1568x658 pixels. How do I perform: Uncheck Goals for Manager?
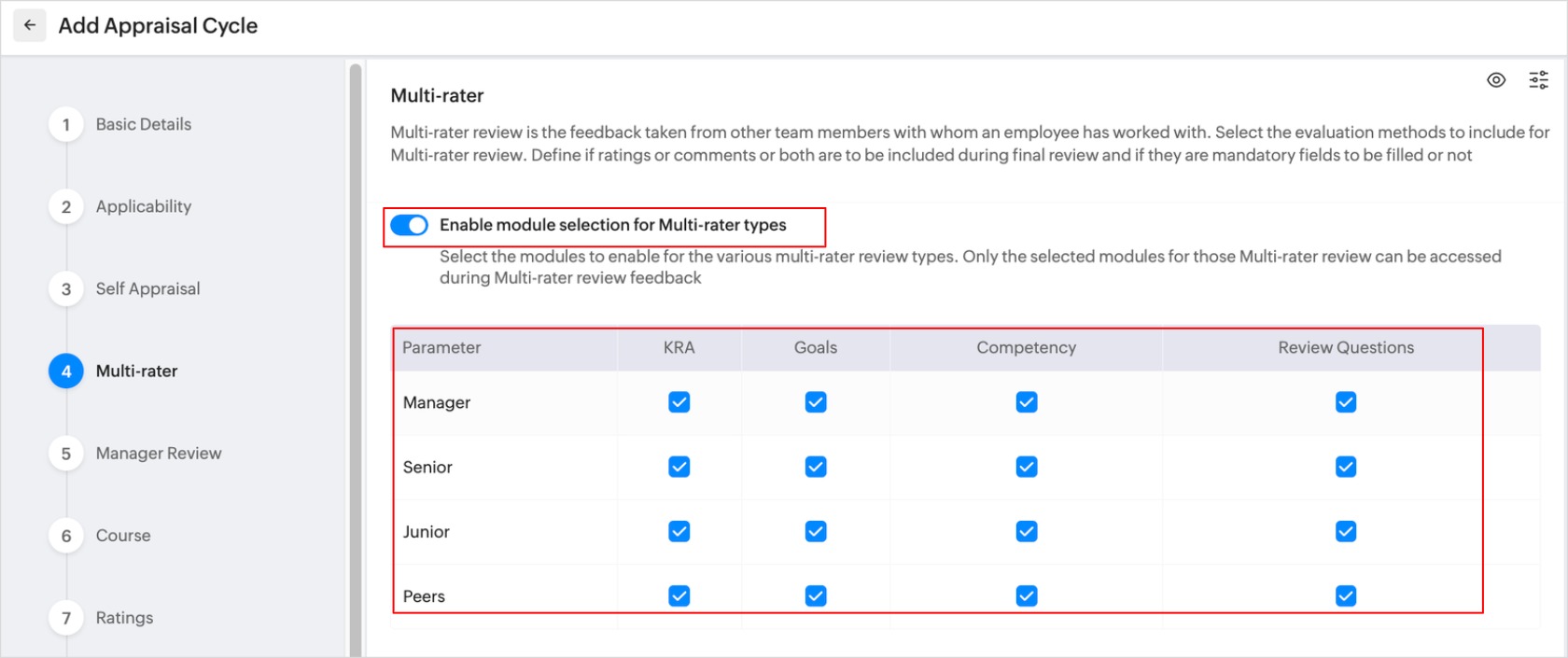(816, 402)
